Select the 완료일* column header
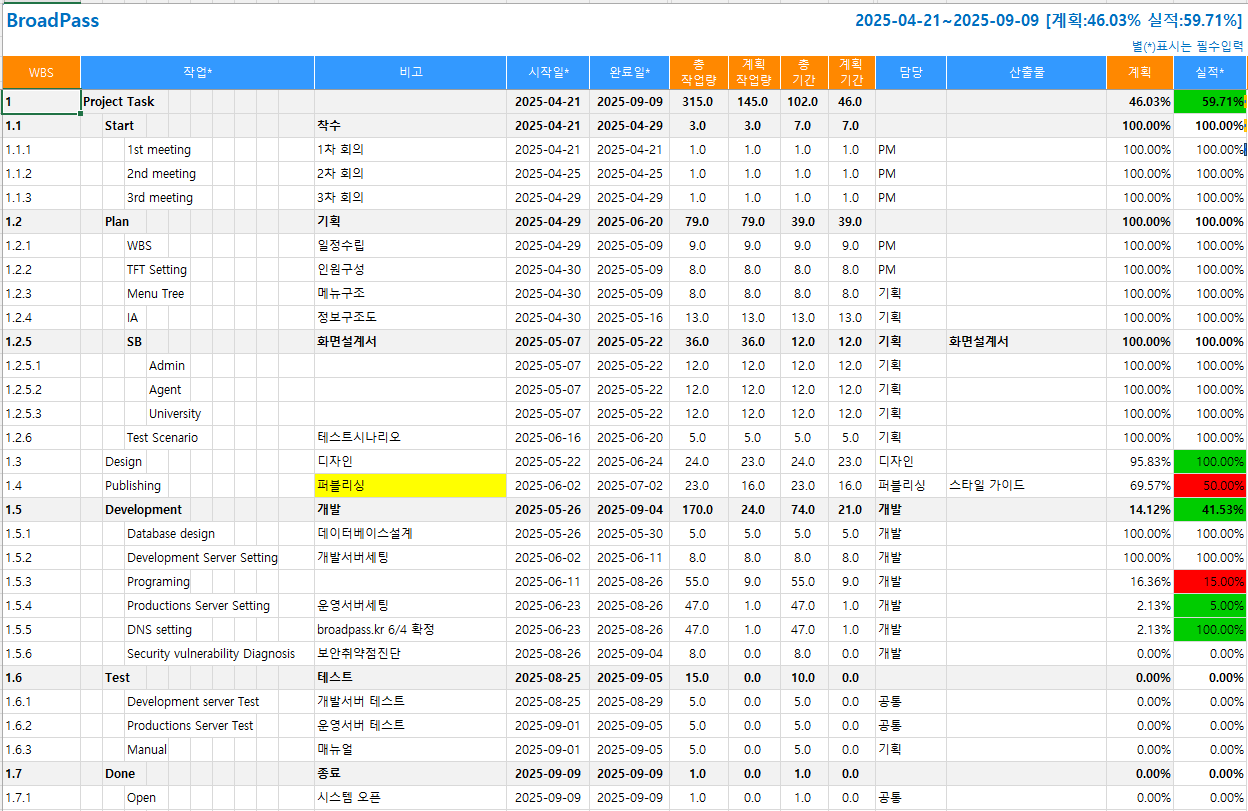The height and width of the screenshot is (811, 1248). click(629, 73)
